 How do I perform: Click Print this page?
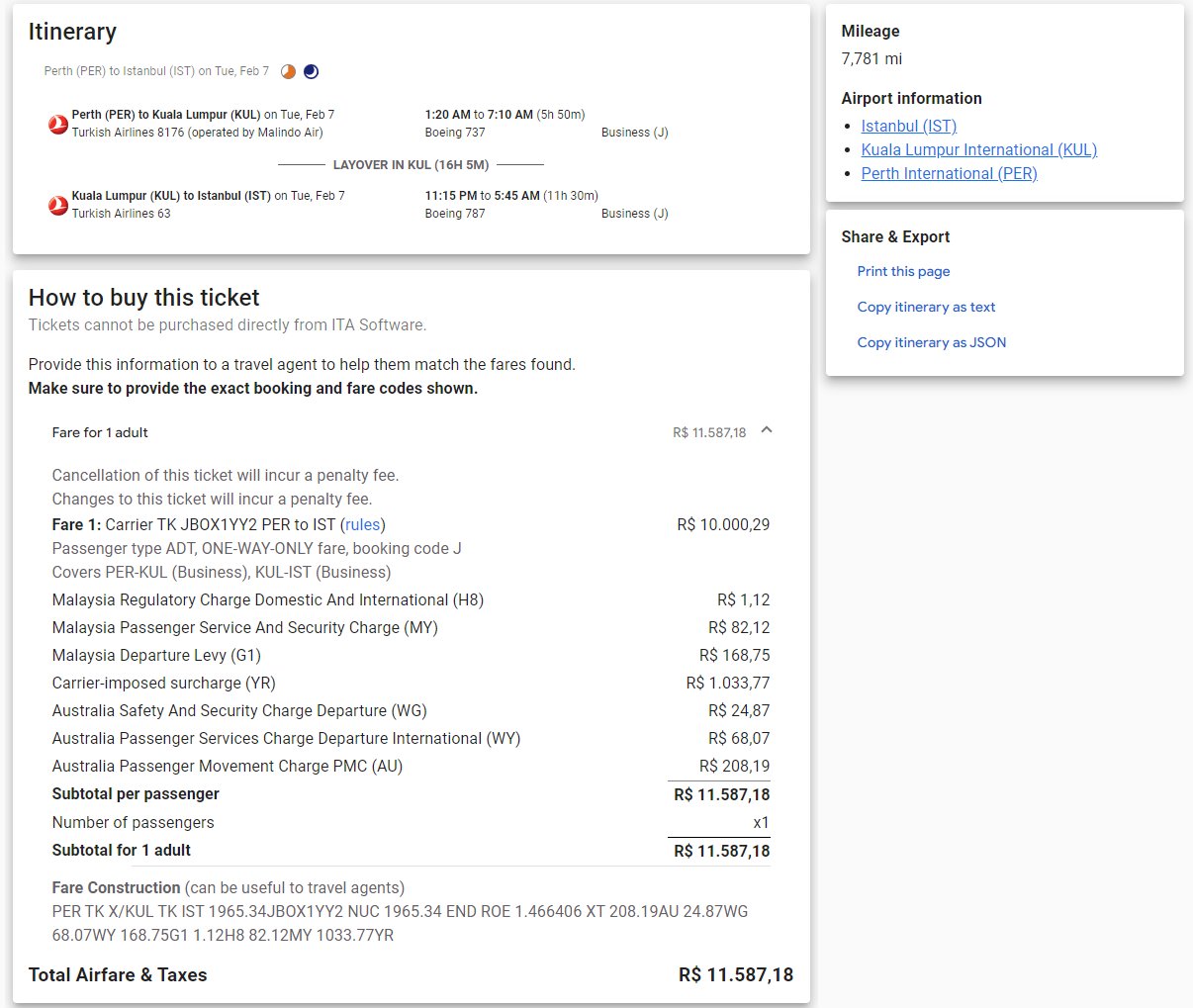(x=903, y=271)
